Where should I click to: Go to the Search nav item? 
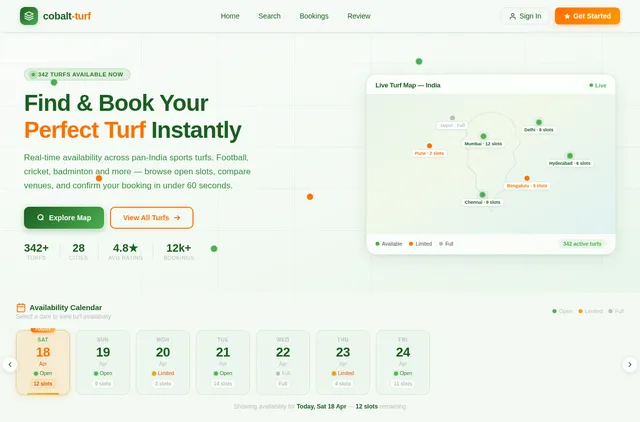269,16
